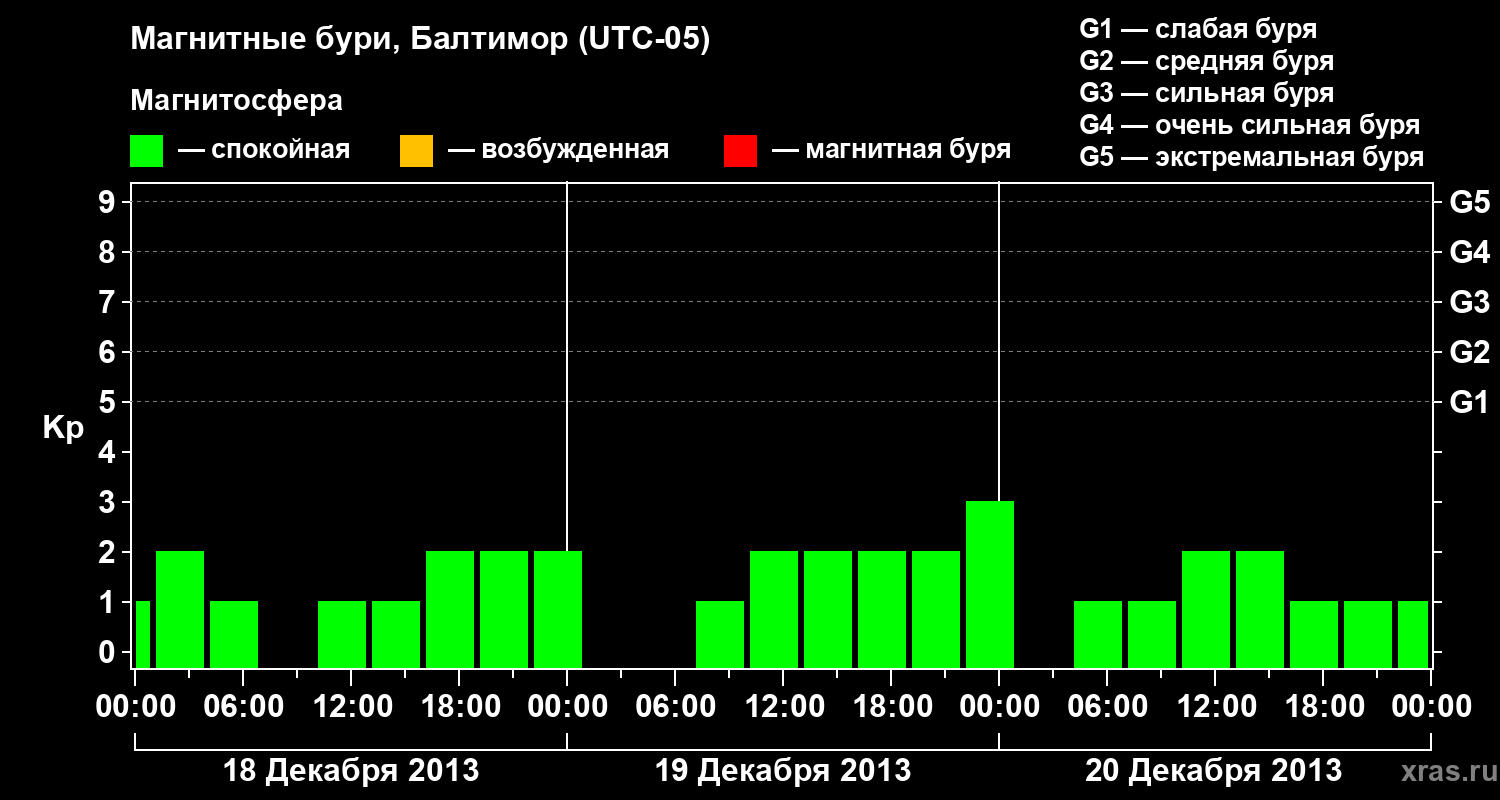
Task: Click the '12:00' label above 18 Декабря
Action: (351, 706)
